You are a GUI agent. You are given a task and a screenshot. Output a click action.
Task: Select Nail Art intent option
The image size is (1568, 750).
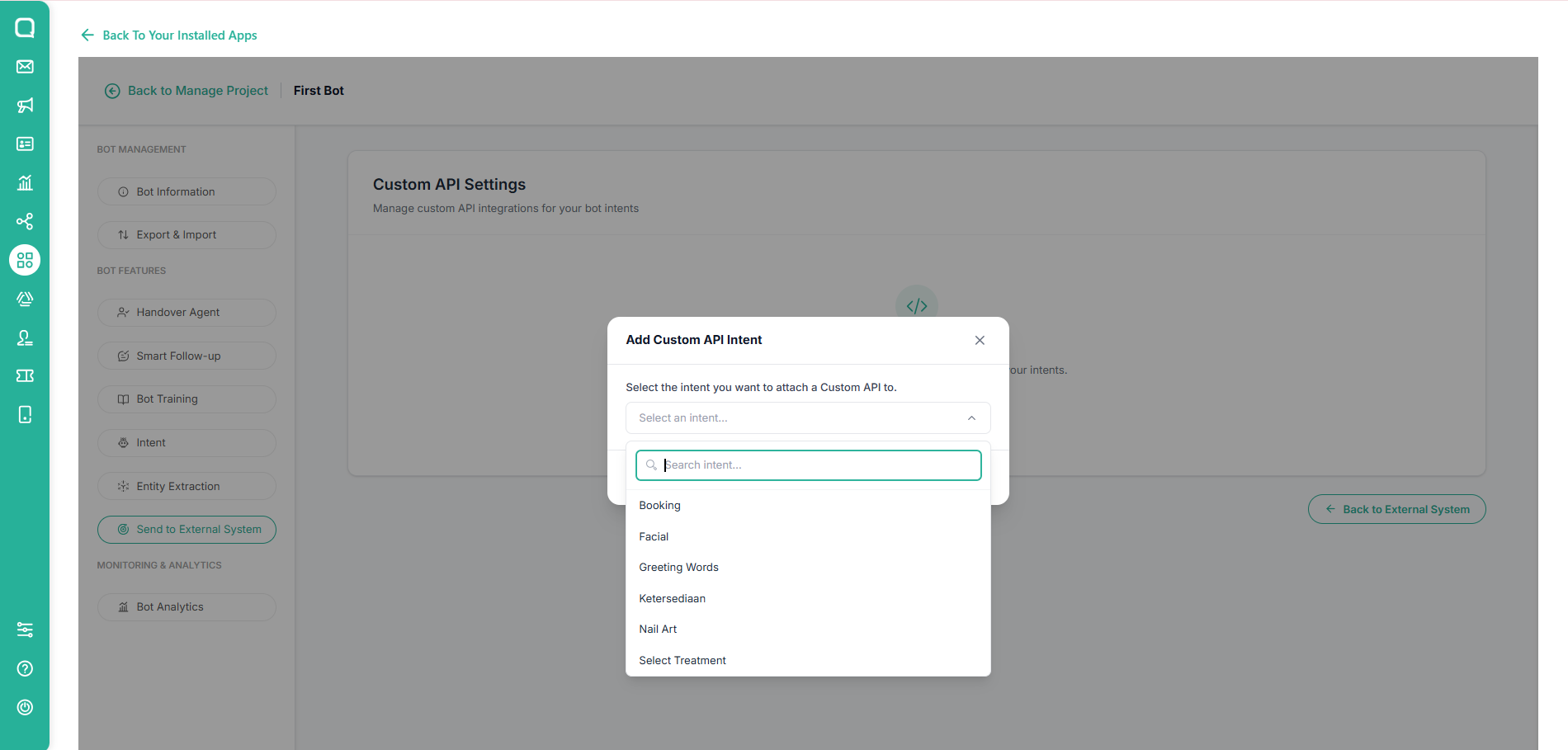pos(808,629)
